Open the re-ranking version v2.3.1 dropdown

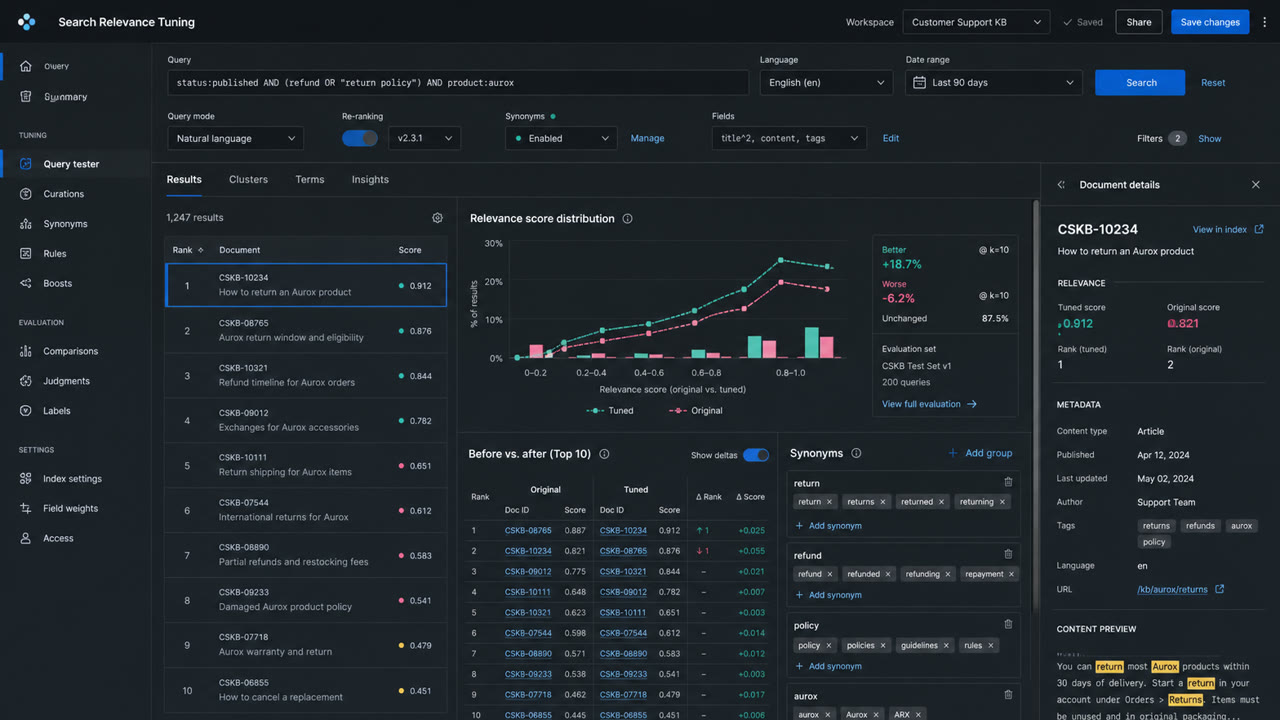(x=424, y=138)
